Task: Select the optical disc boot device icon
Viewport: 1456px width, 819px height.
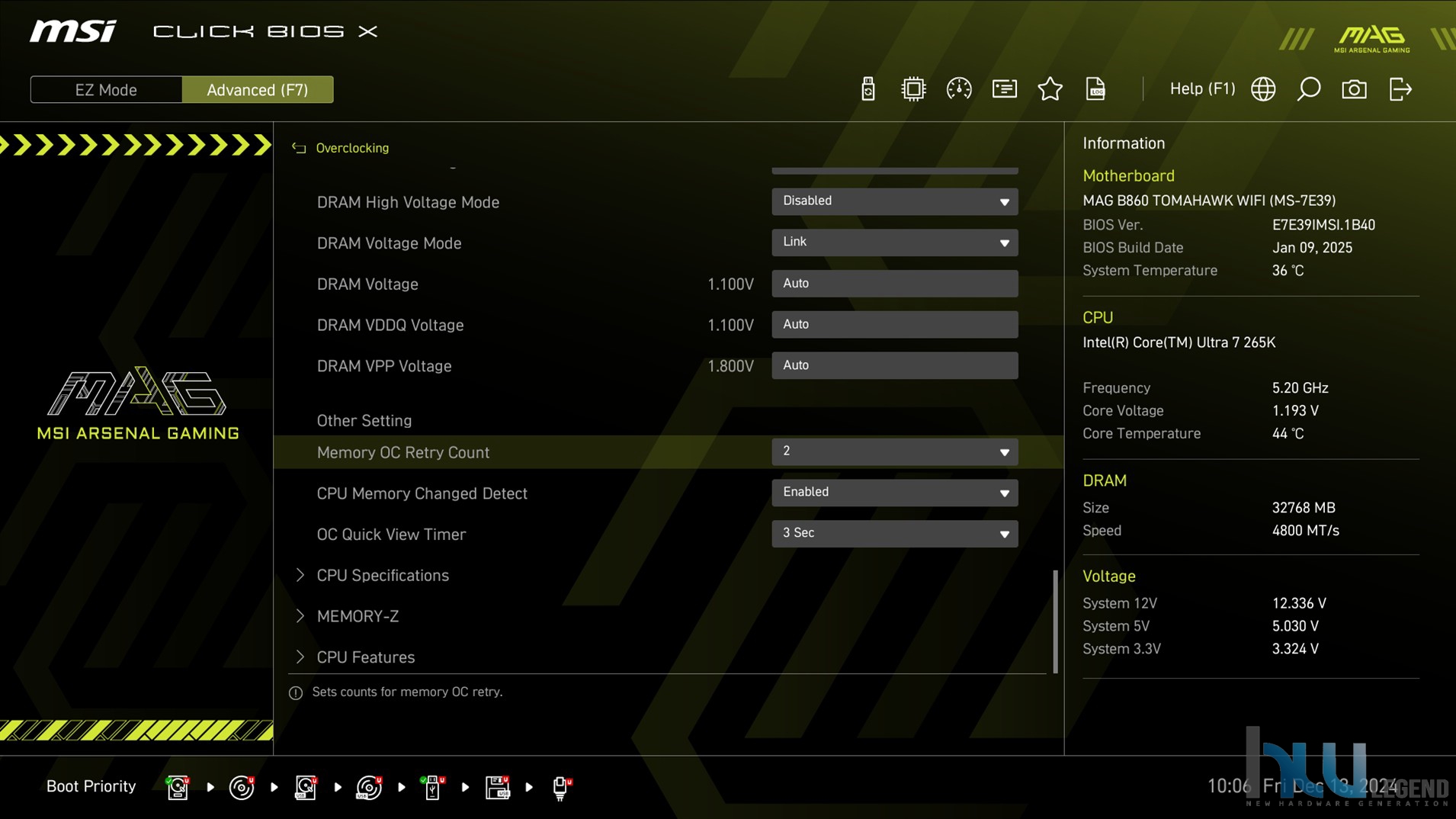Action: 242,787
